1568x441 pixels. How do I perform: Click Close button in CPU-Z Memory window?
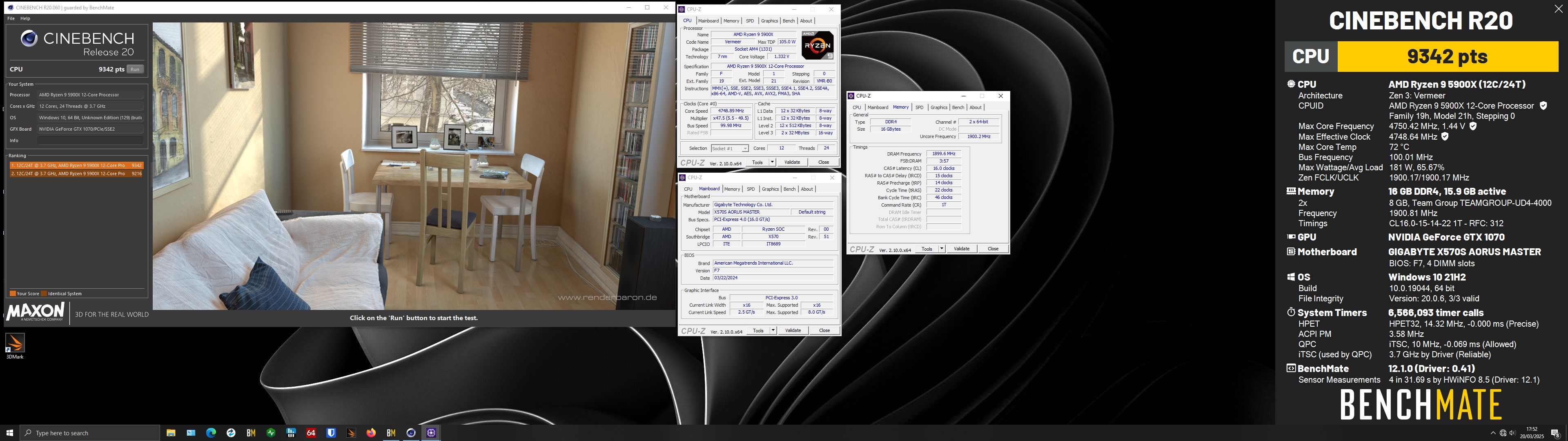tap(993, 249)
